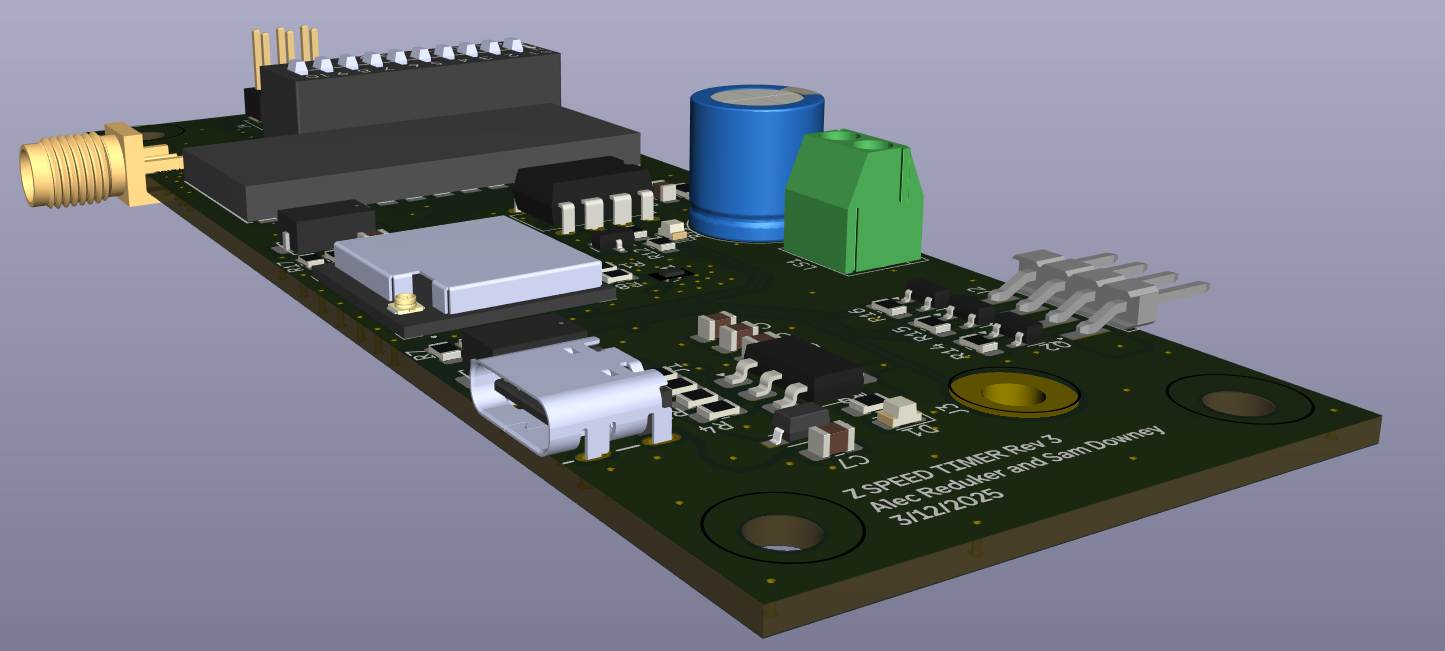The height and width of the screenshot is (651, 1445).
Task: Click the green screw terminal block
Action: point(850,205)
